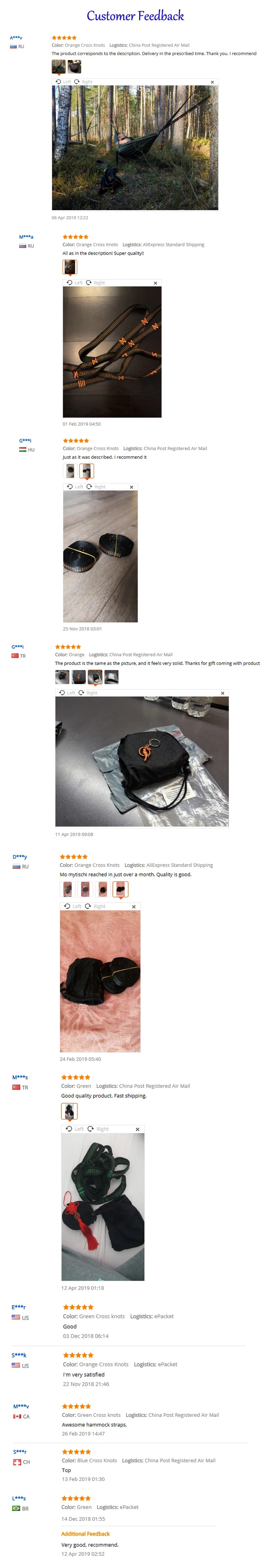Rotate right the forest hammock photo
The height and width of the screenshot is (1568, 267).
83,81
